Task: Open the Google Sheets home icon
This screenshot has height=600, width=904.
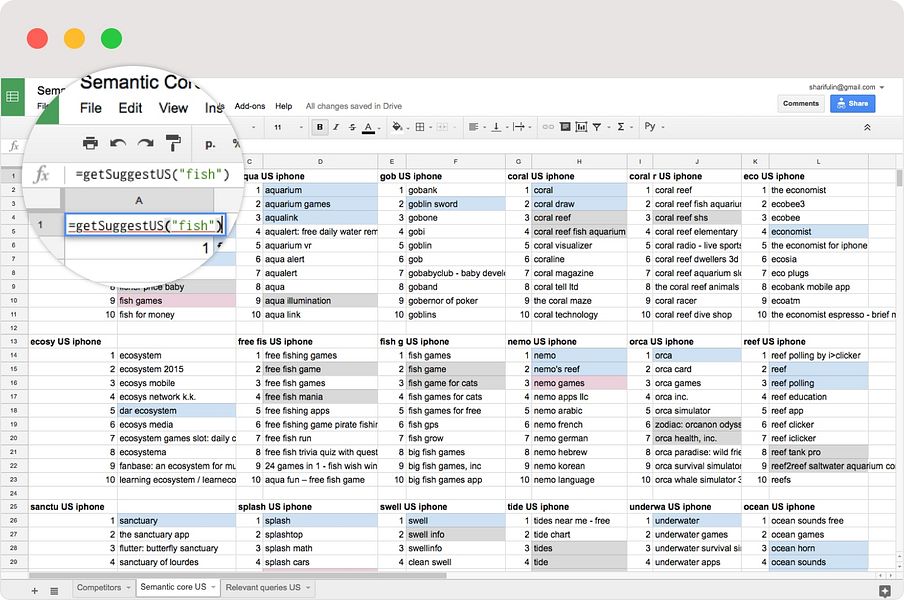Action: click(13, 97)
